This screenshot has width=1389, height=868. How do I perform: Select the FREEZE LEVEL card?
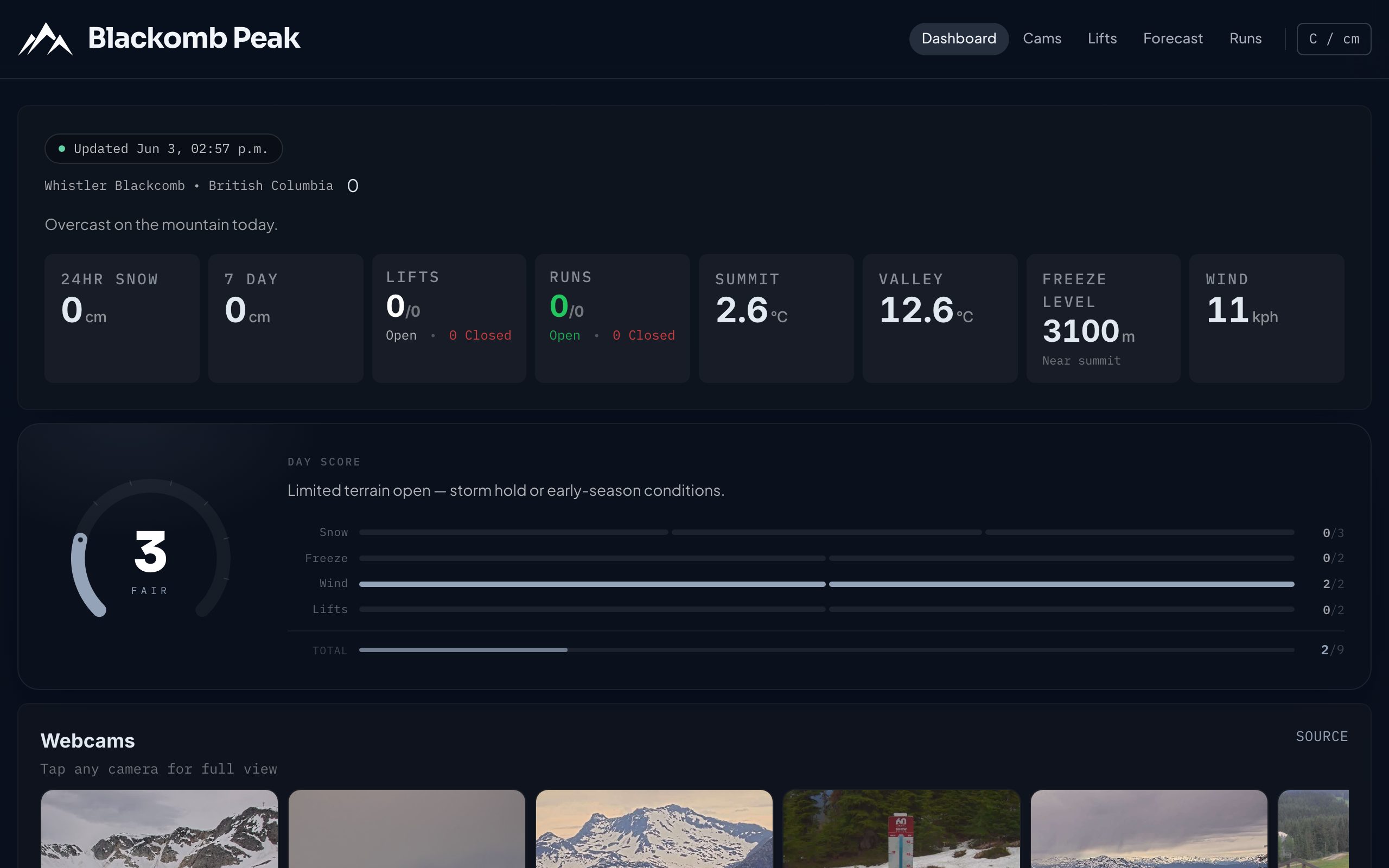point(1103,318)
